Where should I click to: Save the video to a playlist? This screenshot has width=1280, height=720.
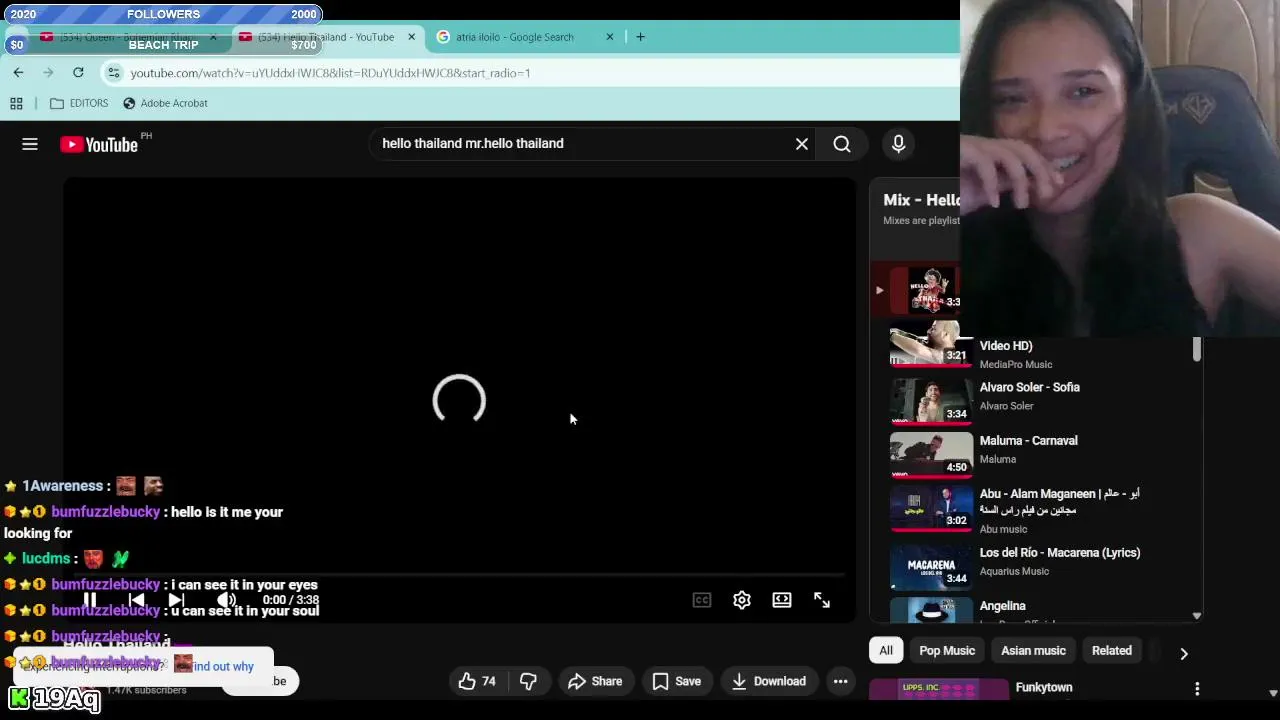tap(677, 681)
